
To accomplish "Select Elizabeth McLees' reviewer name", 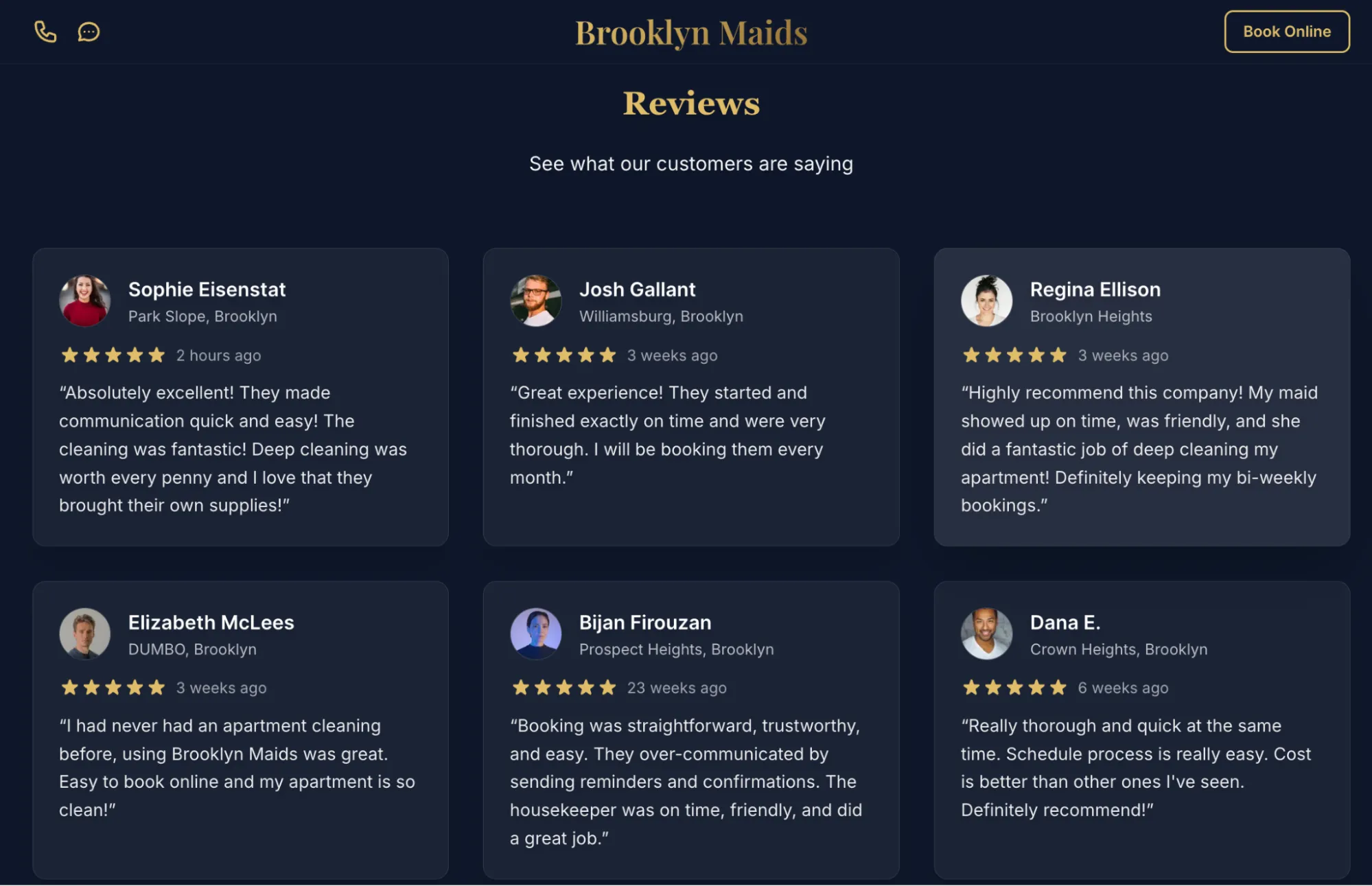I will point(211,622).
